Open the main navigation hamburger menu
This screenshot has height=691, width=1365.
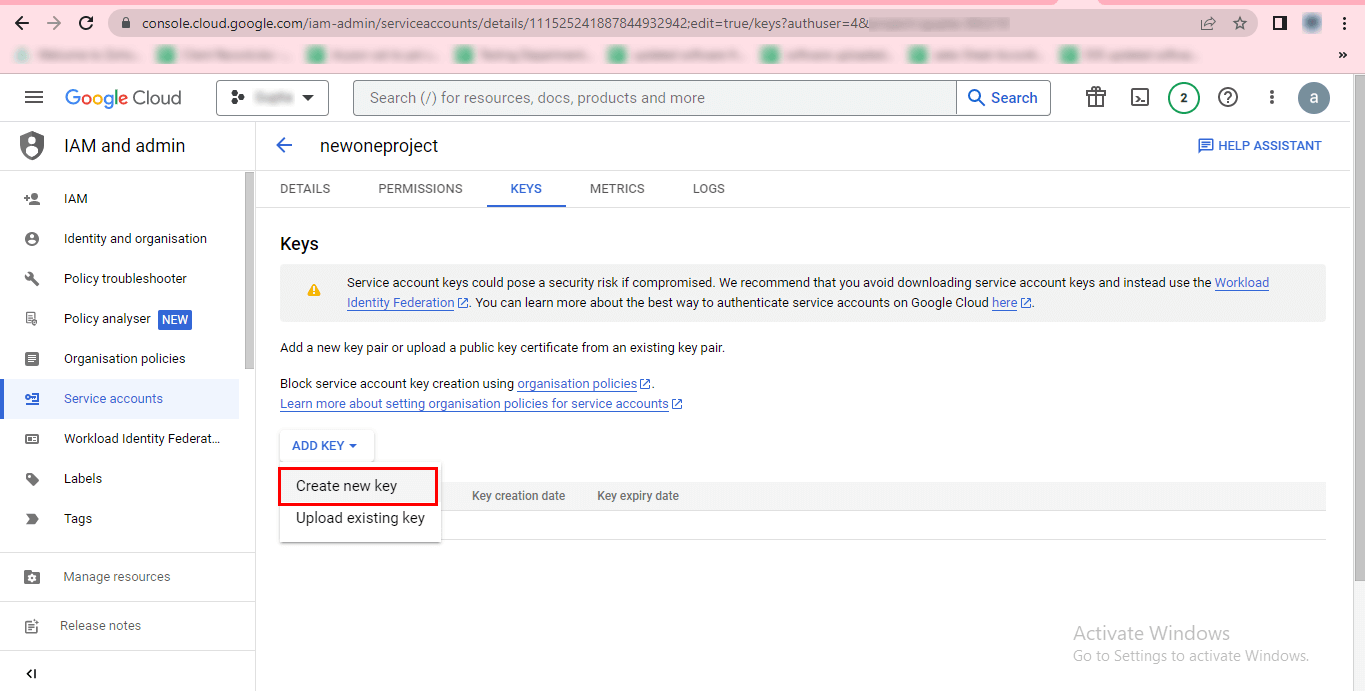(x=34, y=97)
